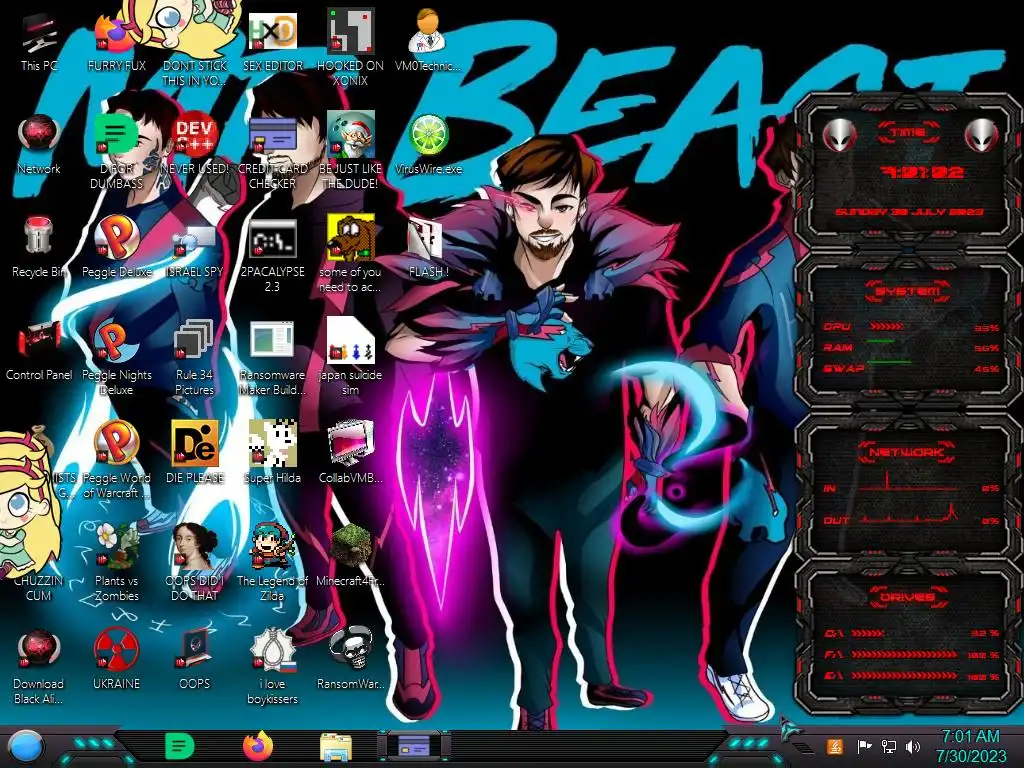Click the CPU usage bar in System widget
The height and width of the screenshot is (768, 1024).
886,327
